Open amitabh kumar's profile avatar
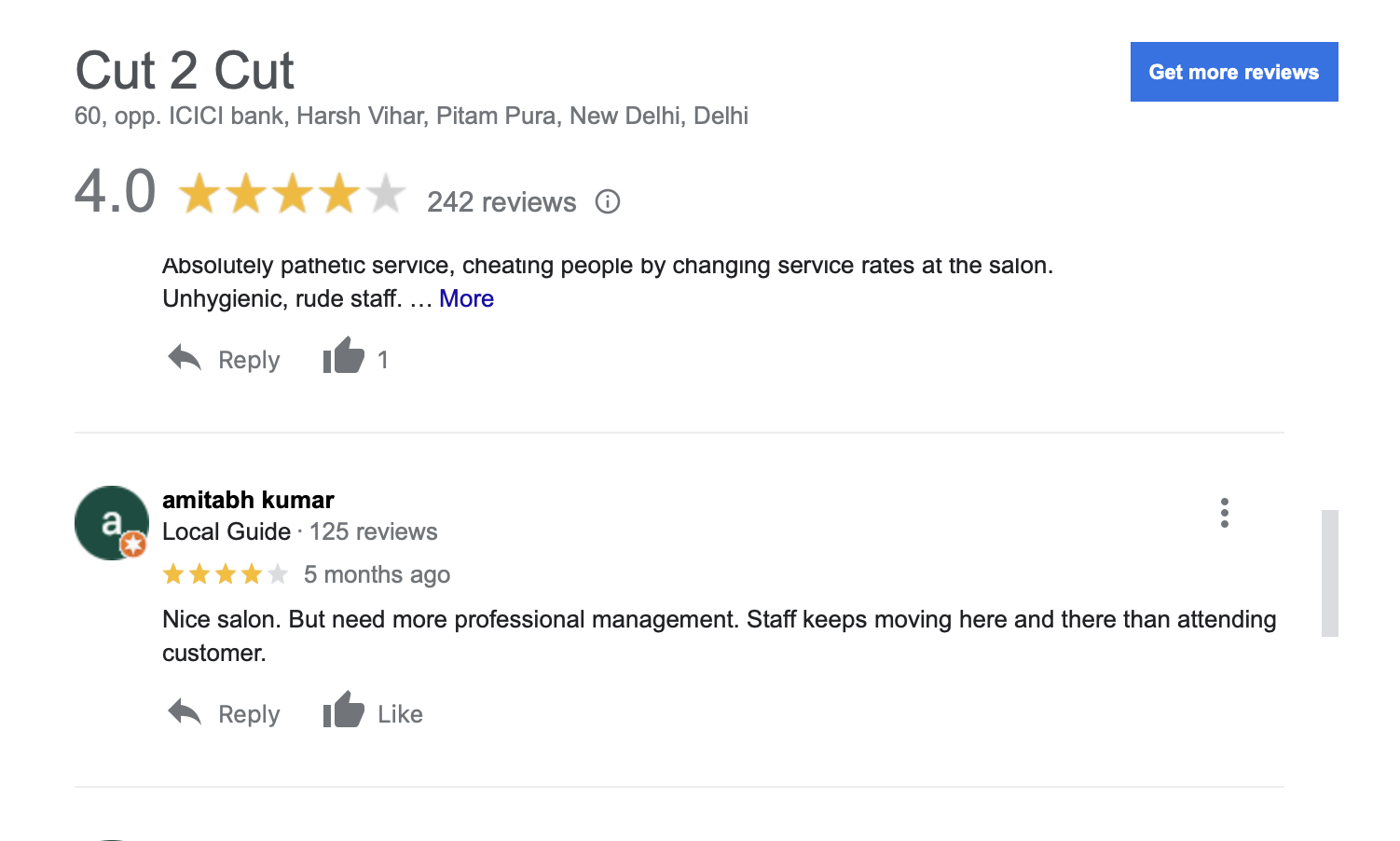Viewport: 1400px width, 841px height. 112,523
